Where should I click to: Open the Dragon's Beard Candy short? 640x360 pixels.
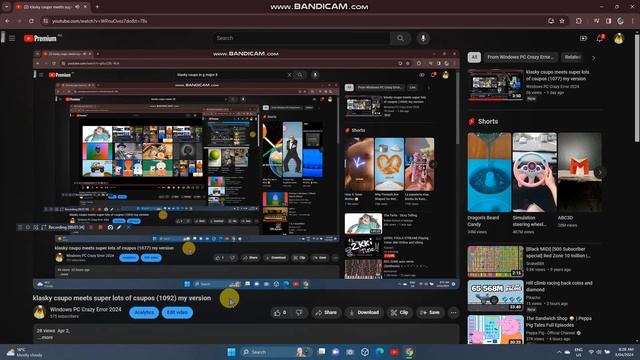489,172
